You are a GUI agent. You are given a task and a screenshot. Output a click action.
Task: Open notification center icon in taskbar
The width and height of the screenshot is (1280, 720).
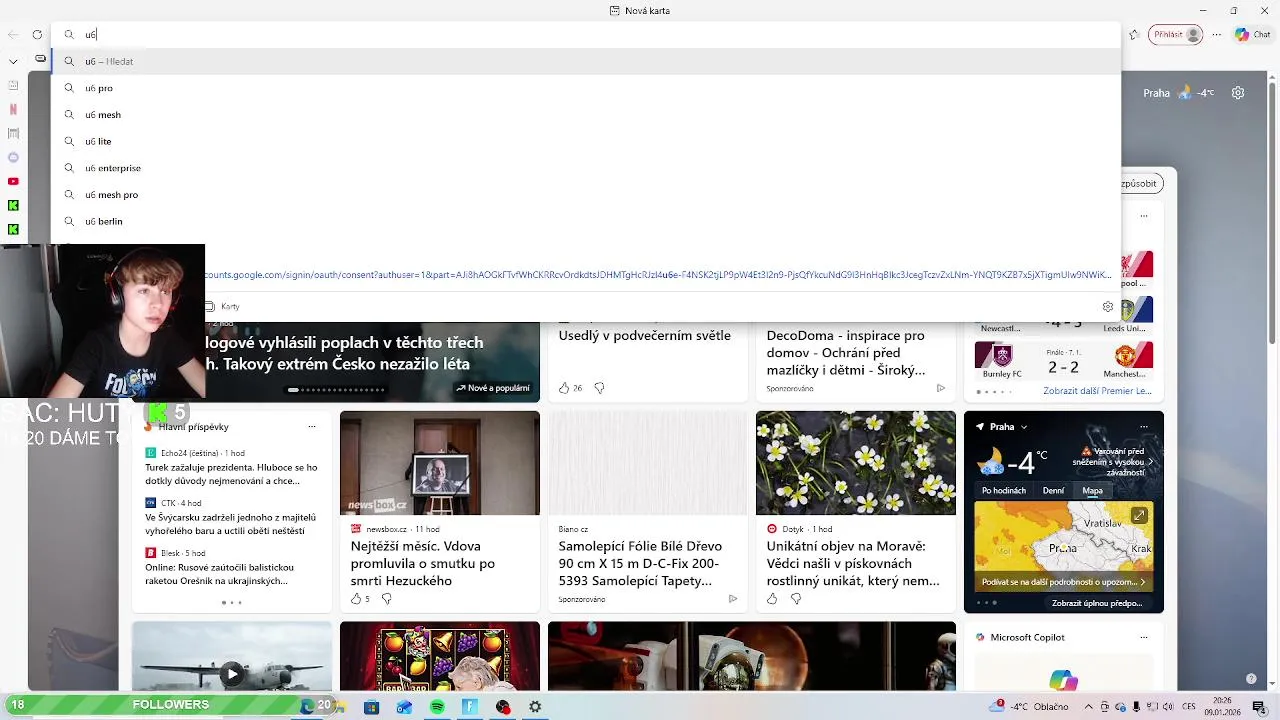tap(1259, 707)
